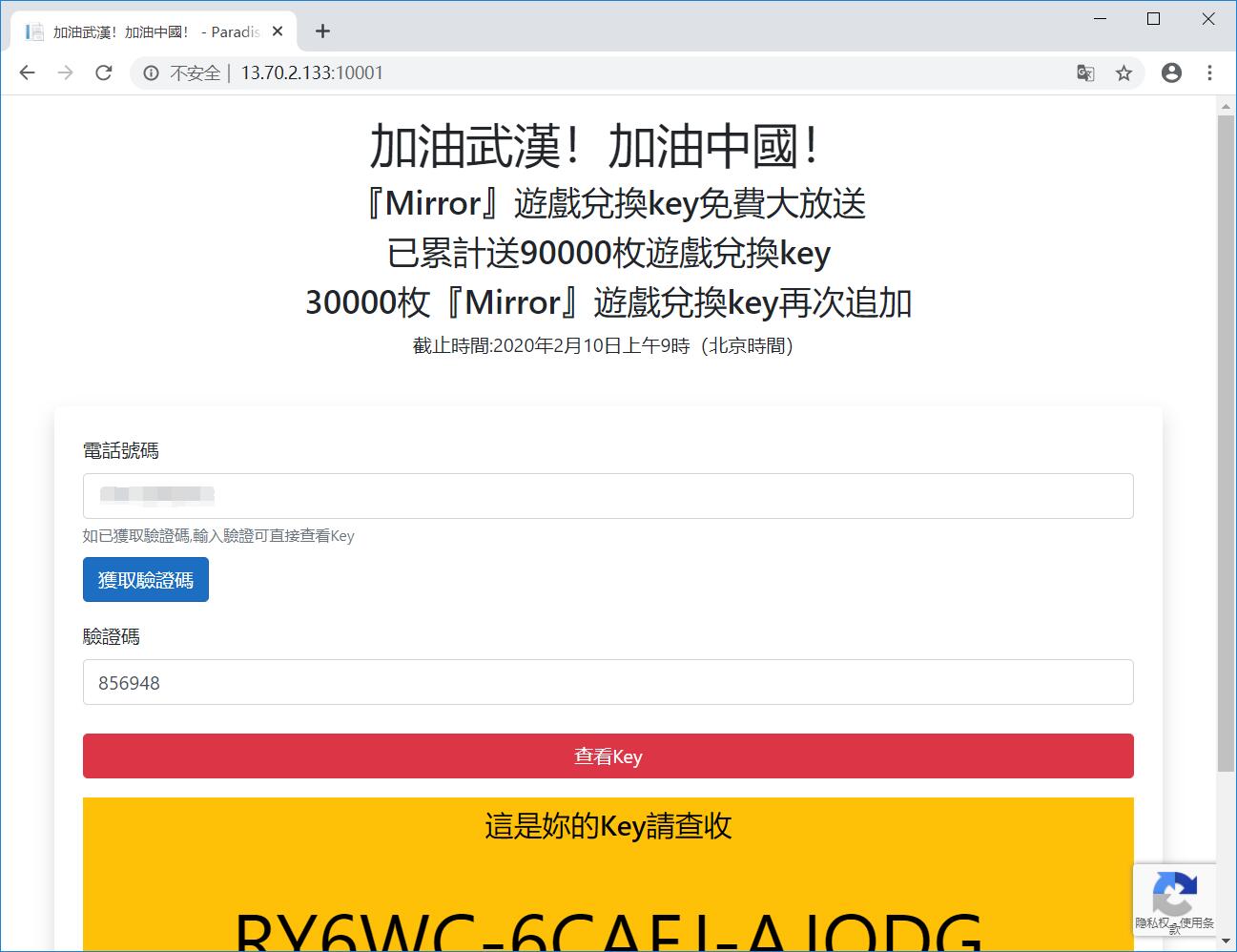Open the Google Translate page icon
This screenshot has width=1237, height=952.
tap(1085, 72)
